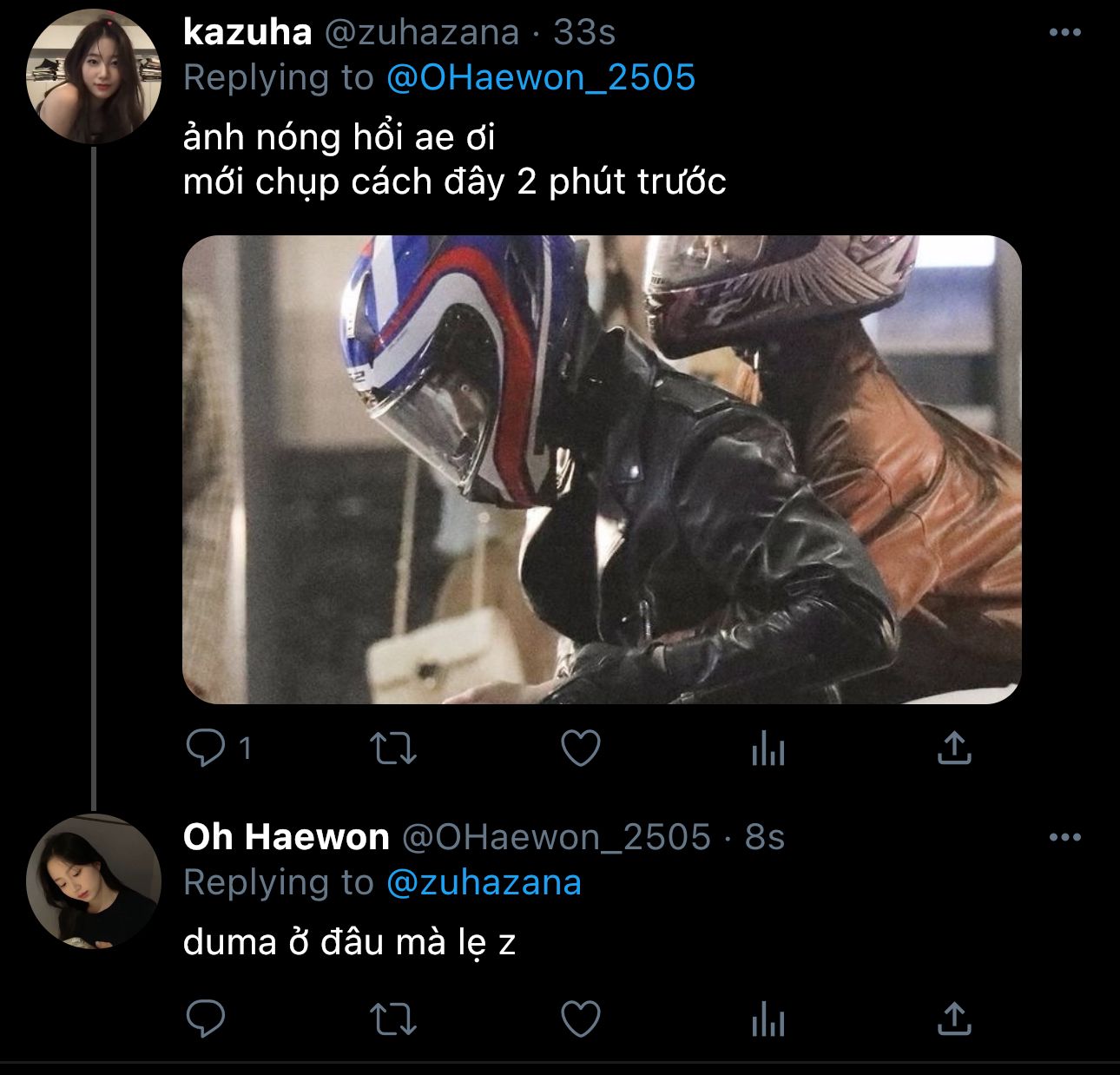Open more options on Oh Haewon's tweet
This screenshot has height=1075, width=1120.
(x=1065, y=838)
